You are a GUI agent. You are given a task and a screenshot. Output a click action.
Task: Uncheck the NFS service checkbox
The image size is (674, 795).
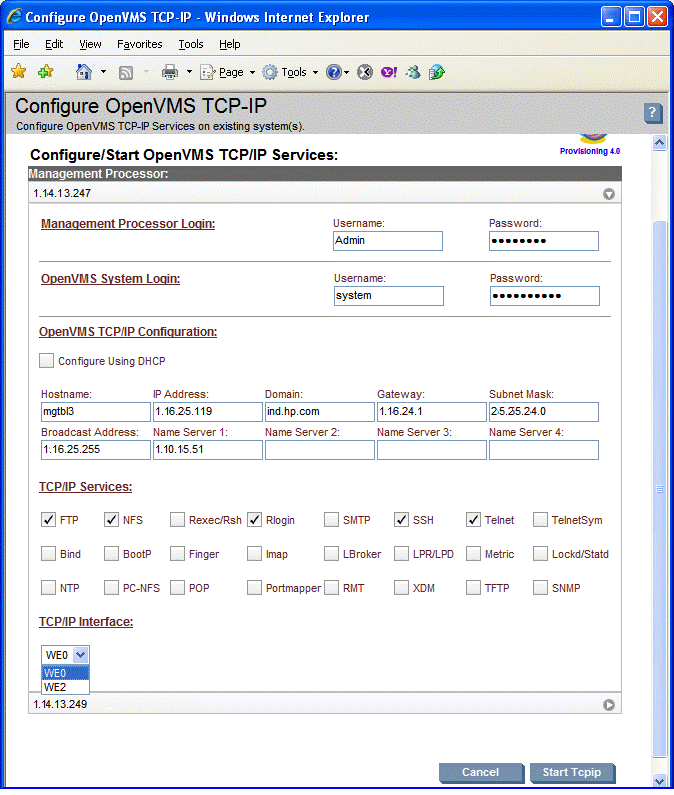pos(111,520)
